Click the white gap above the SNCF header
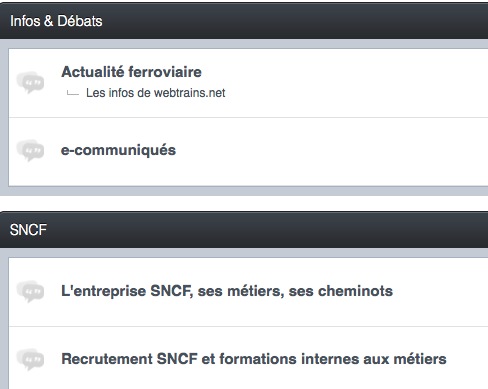This screenshot has width=488, height=389. click(x=244, y=203)
